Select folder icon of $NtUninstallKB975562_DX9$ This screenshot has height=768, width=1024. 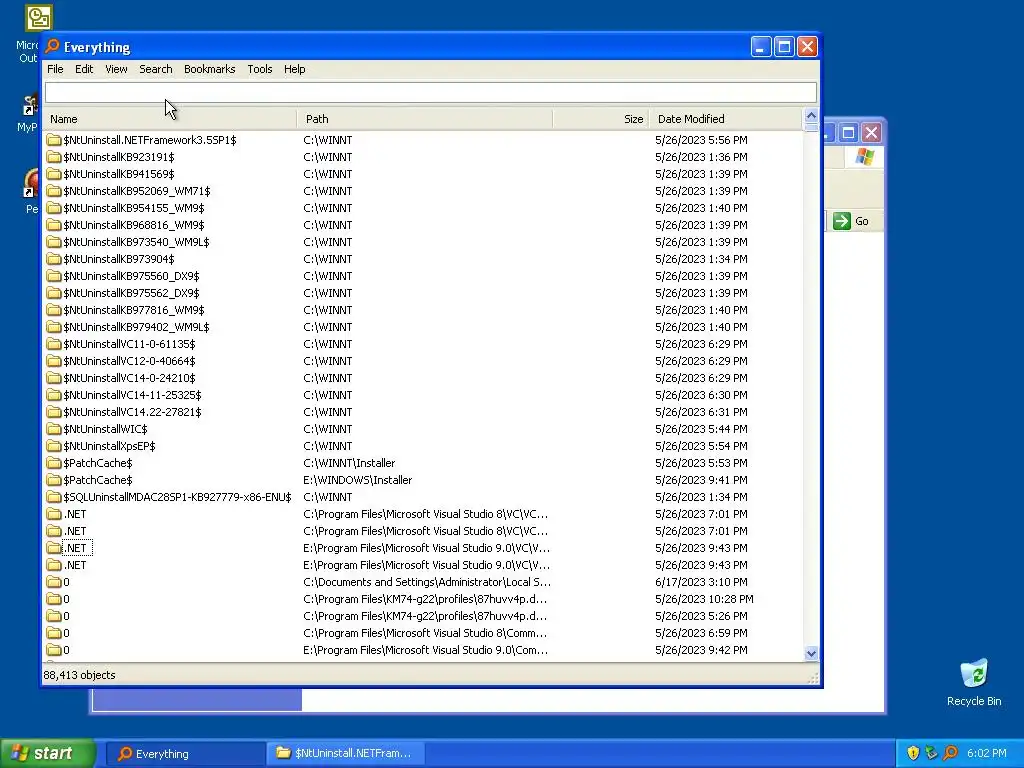pyautogui.click(x=54, y=293)
